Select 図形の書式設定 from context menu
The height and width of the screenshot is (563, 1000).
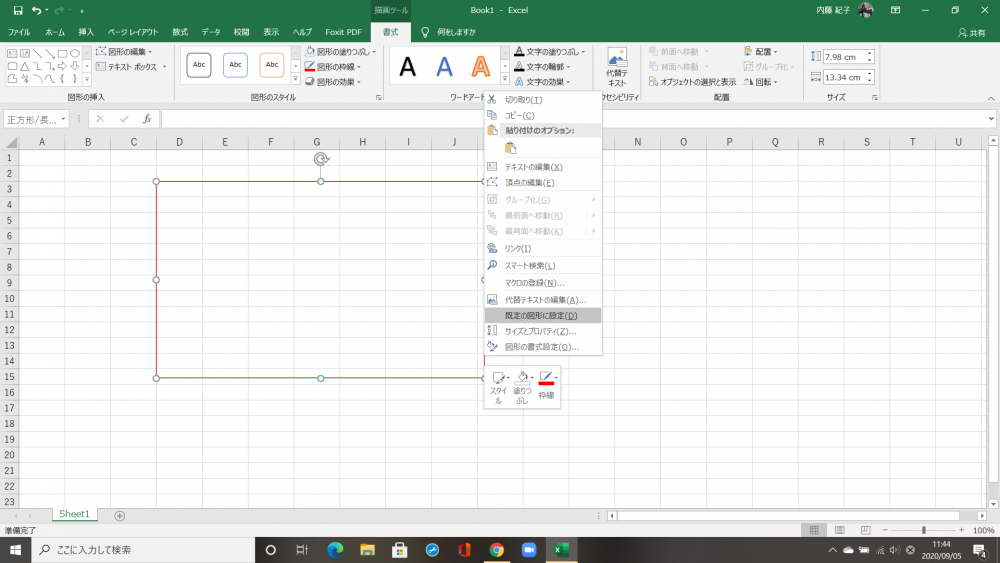click(541, 347)
